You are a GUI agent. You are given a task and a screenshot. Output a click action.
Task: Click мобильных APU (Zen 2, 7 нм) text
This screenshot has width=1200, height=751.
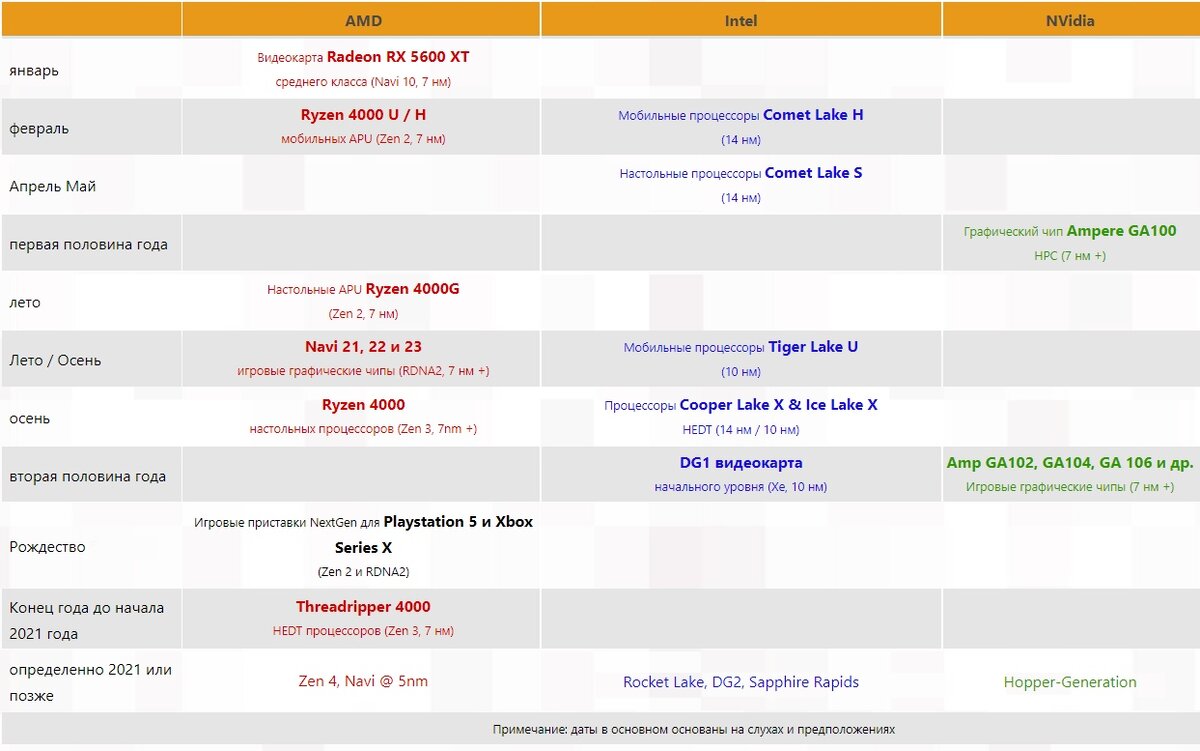pos(363,140)
